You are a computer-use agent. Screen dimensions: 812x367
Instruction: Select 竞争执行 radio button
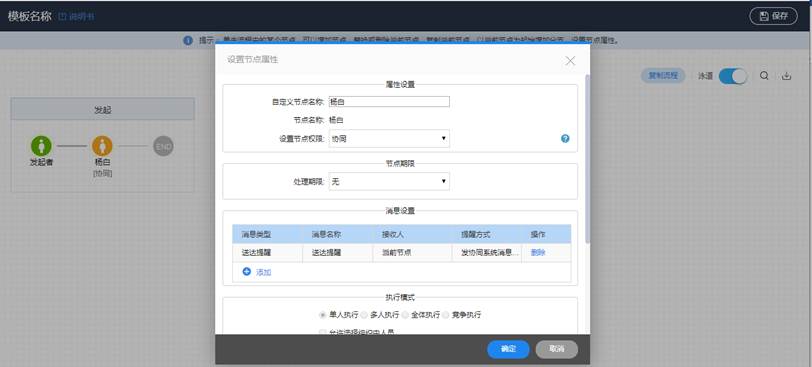pyautogui.click(x=446, y=315)
